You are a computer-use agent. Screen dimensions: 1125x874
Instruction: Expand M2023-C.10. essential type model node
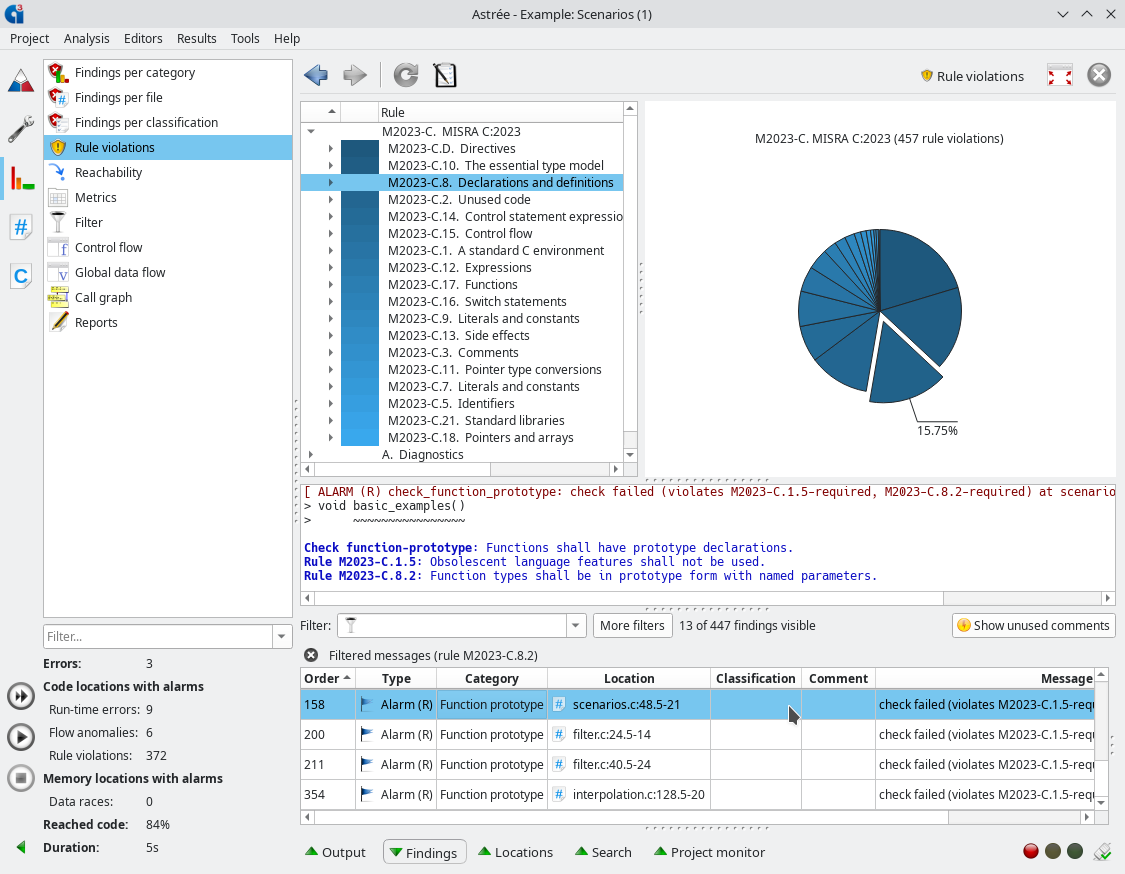pos(330,166)
